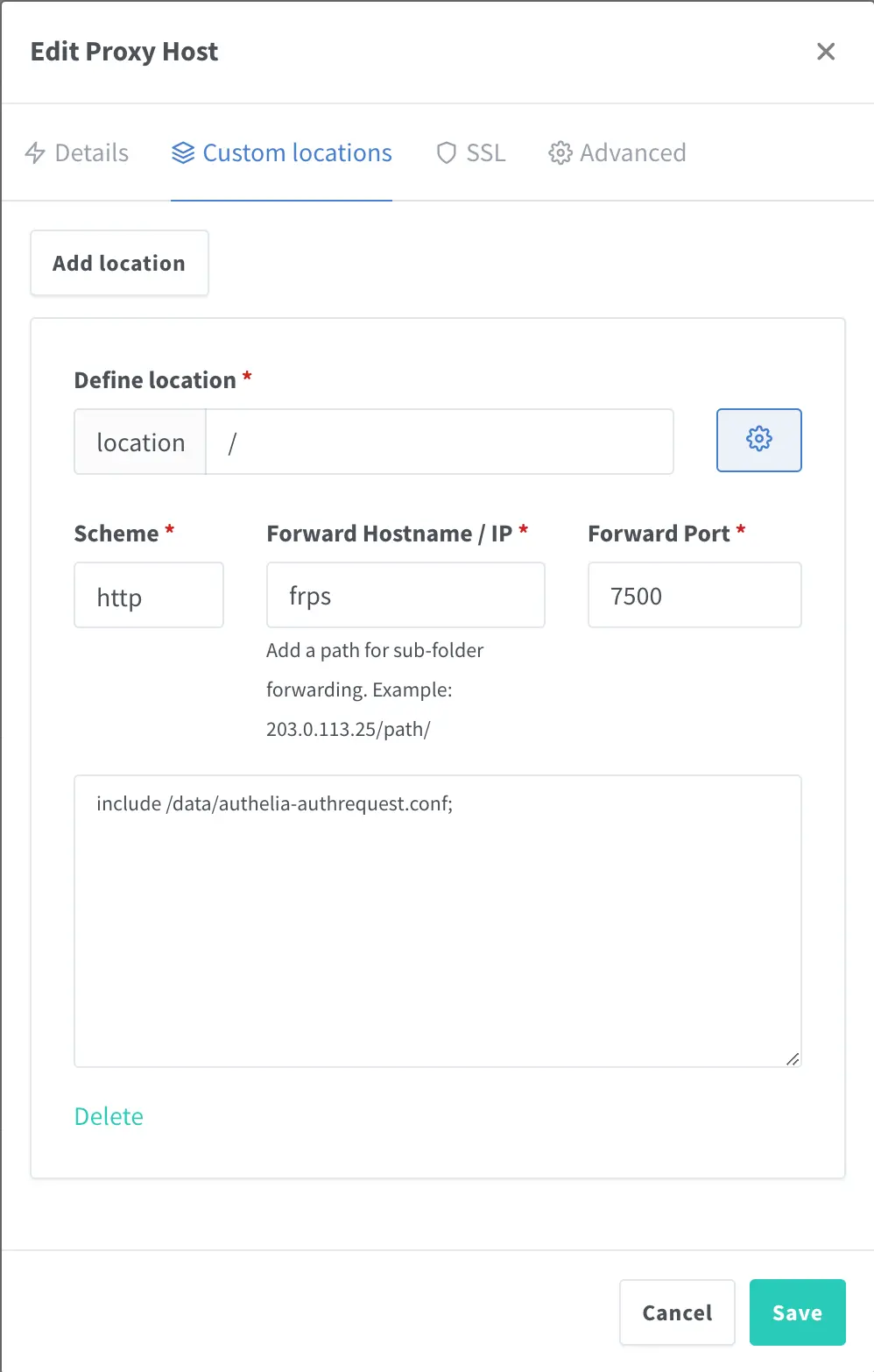Open the SSL tab label

coord(486,153)
